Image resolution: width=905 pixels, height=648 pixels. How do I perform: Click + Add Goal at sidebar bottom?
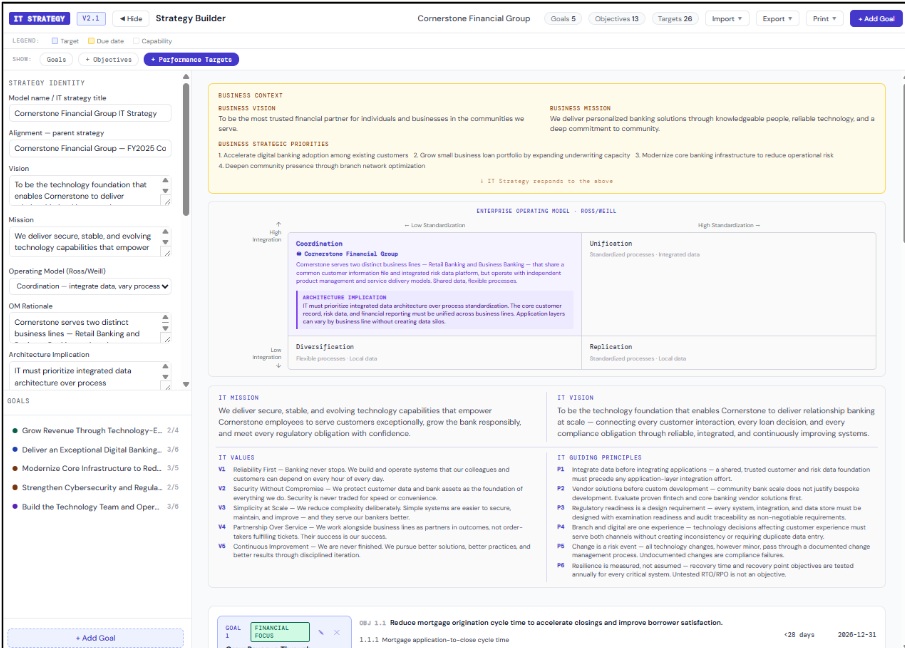click(96, 638)
